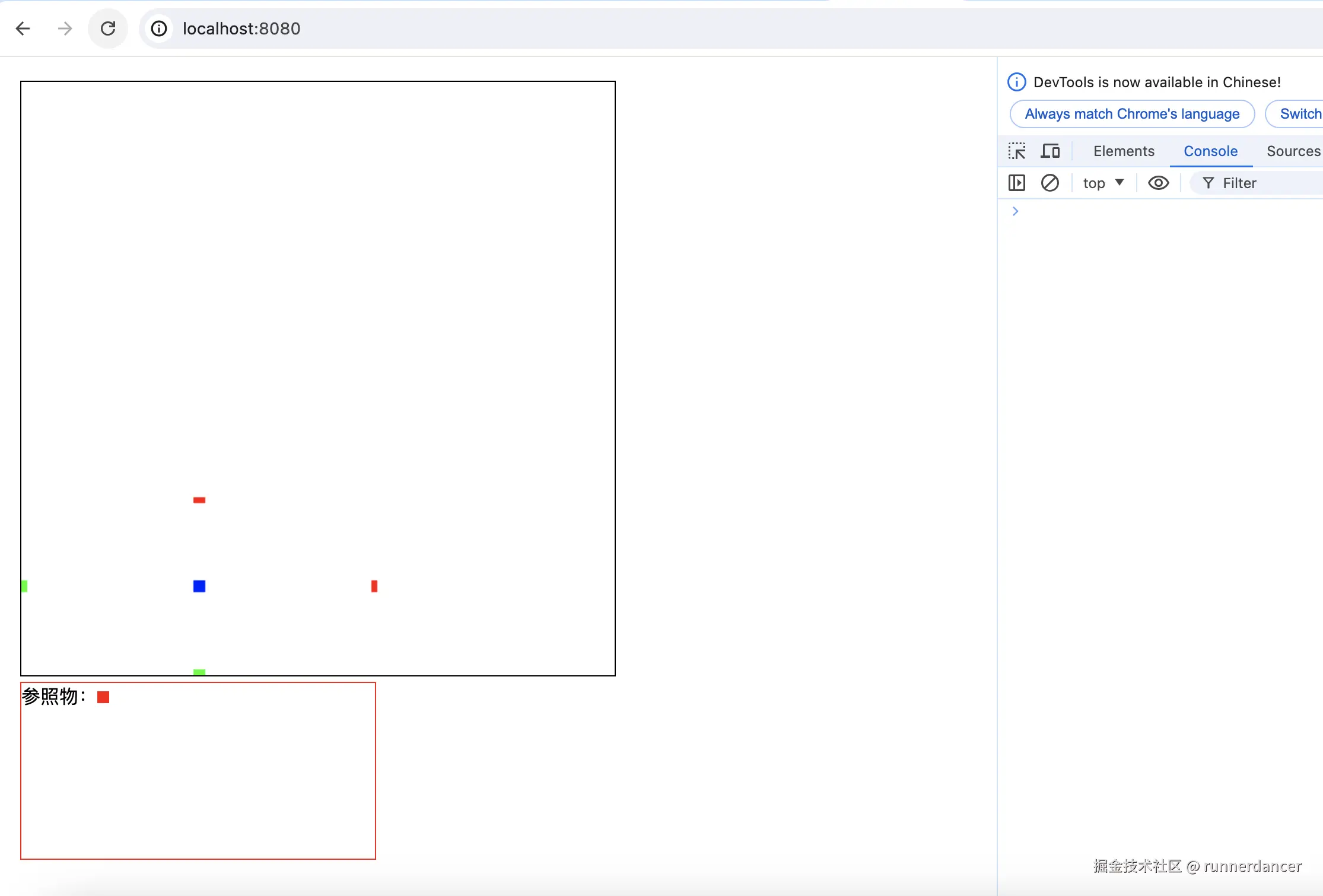Click the browser forward arrow
This screenshot has height=896, width=1323.
[x=65, y=28]
